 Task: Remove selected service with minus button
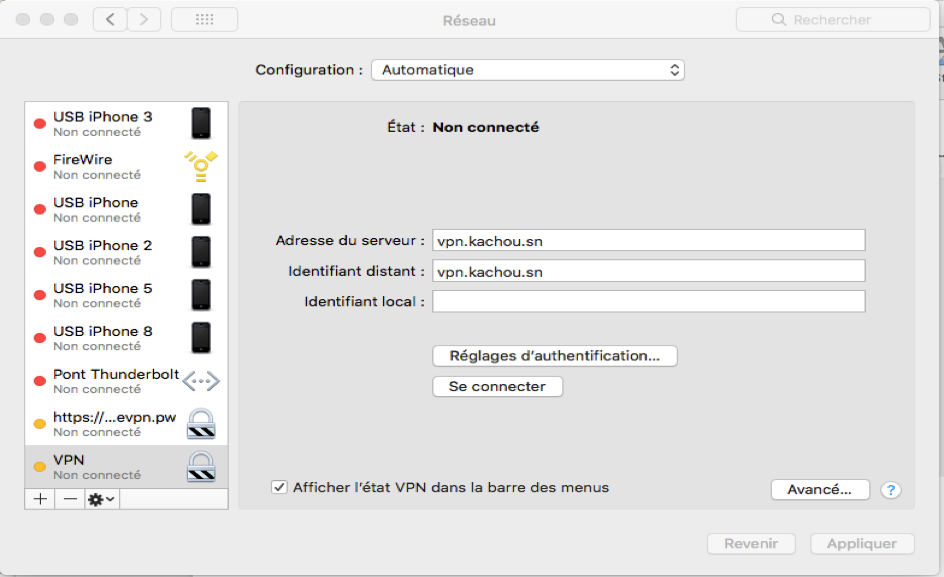click(x=70, y=499)
